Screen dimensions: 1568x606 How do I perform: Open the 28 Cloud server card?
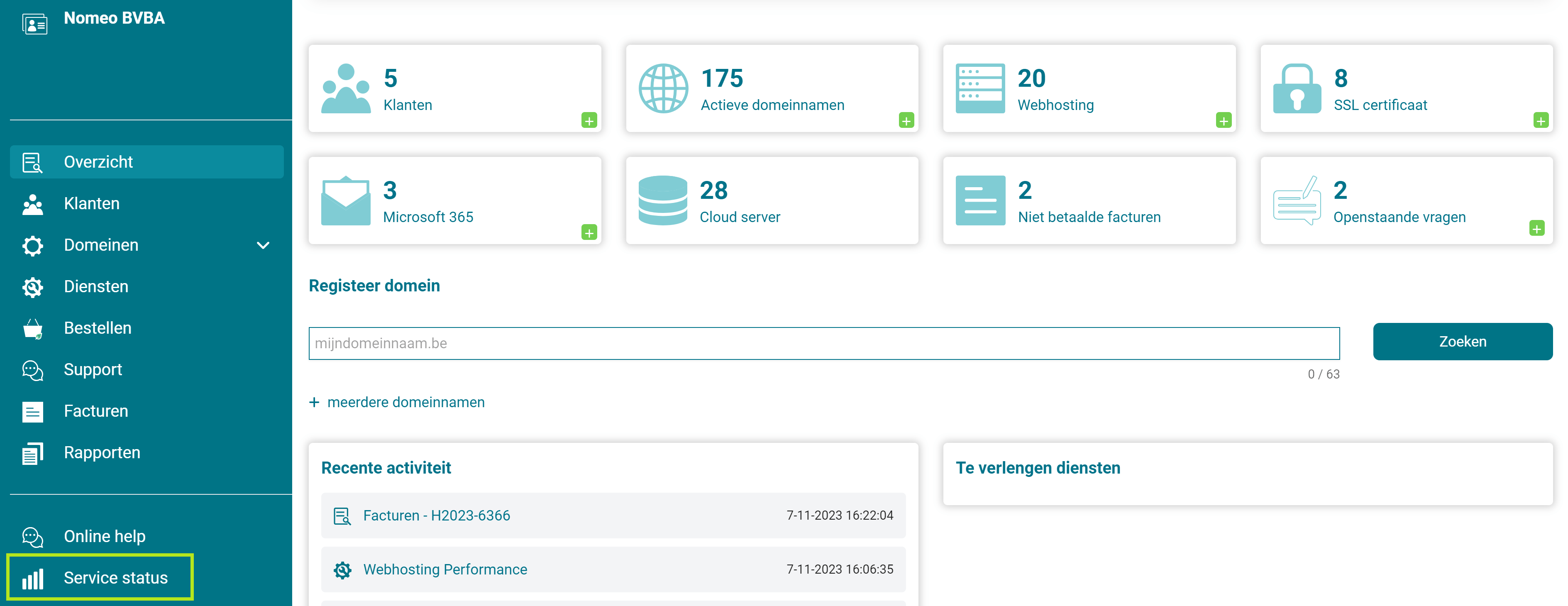coord(772,200)
